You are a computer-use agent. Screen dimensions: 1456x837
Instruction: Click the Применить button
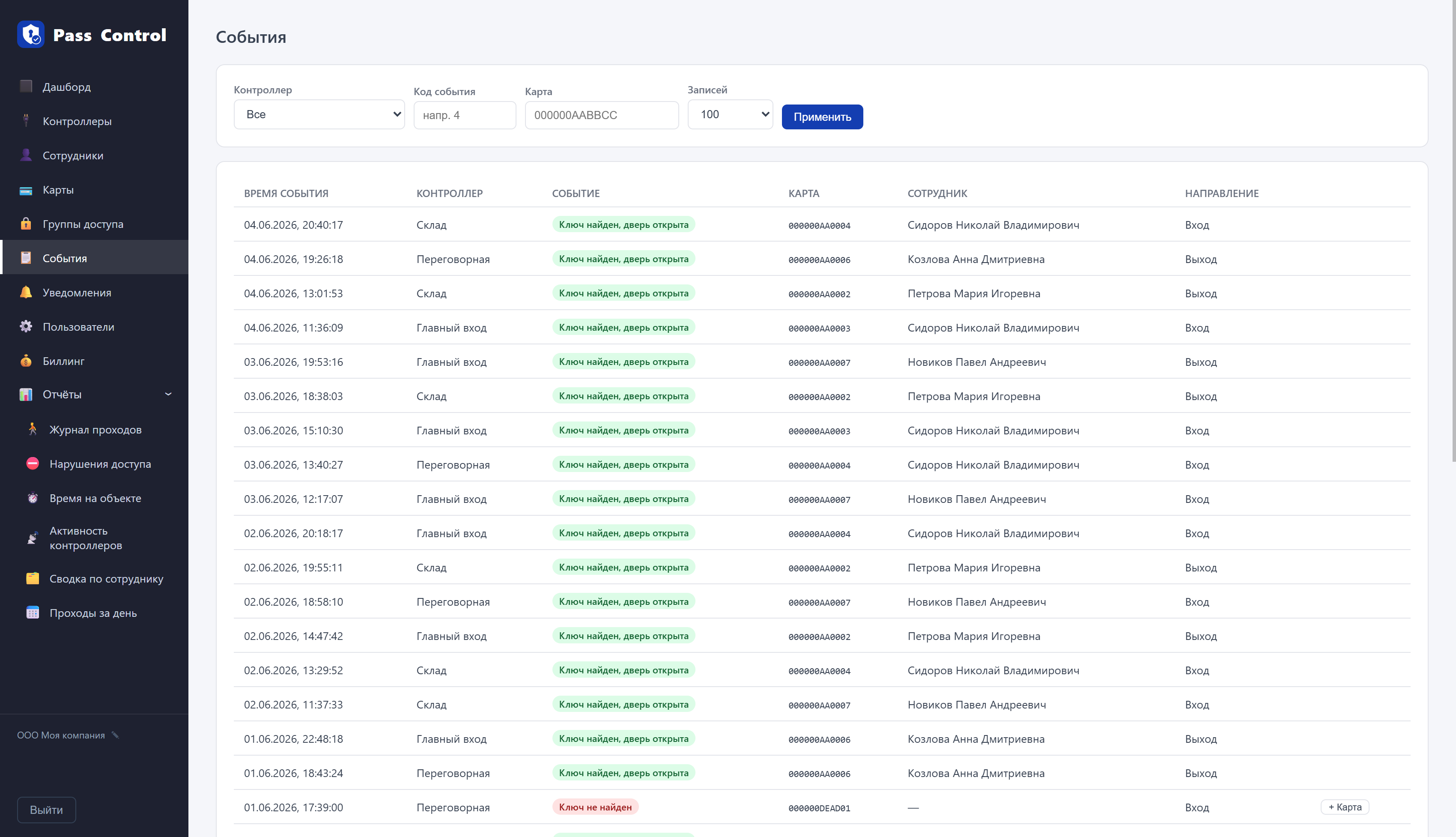822,117
